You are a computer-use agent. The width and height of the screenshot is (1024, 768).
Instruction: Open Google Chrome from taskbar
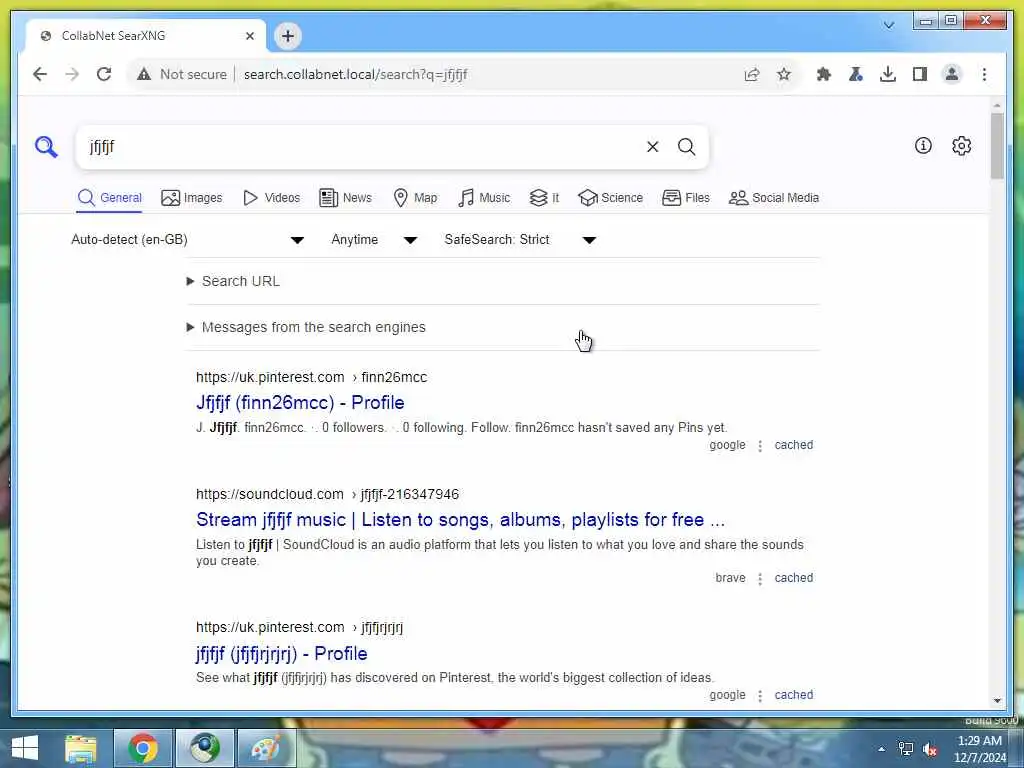(143, 748)
